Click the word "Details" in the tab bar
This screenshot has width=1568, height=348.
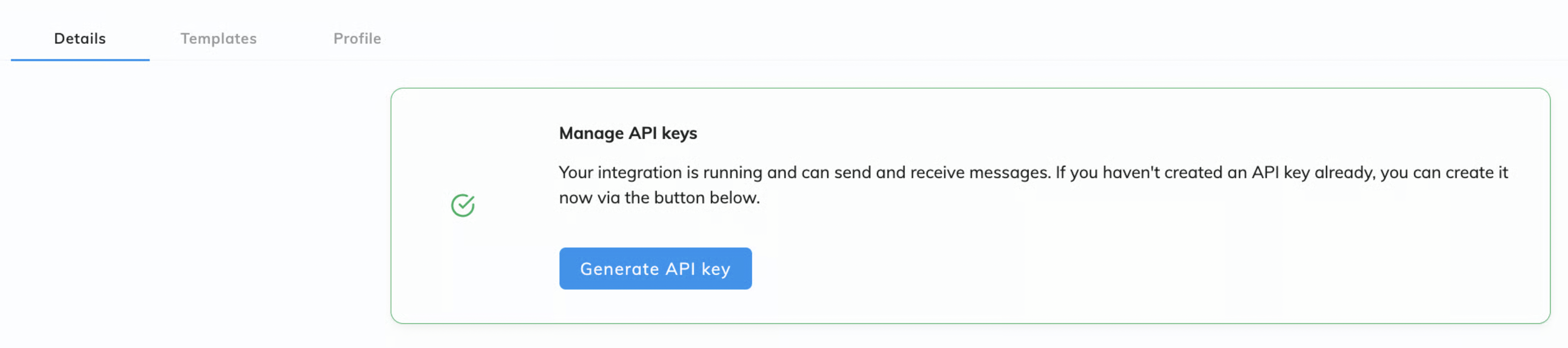click(x=80, y=39)
